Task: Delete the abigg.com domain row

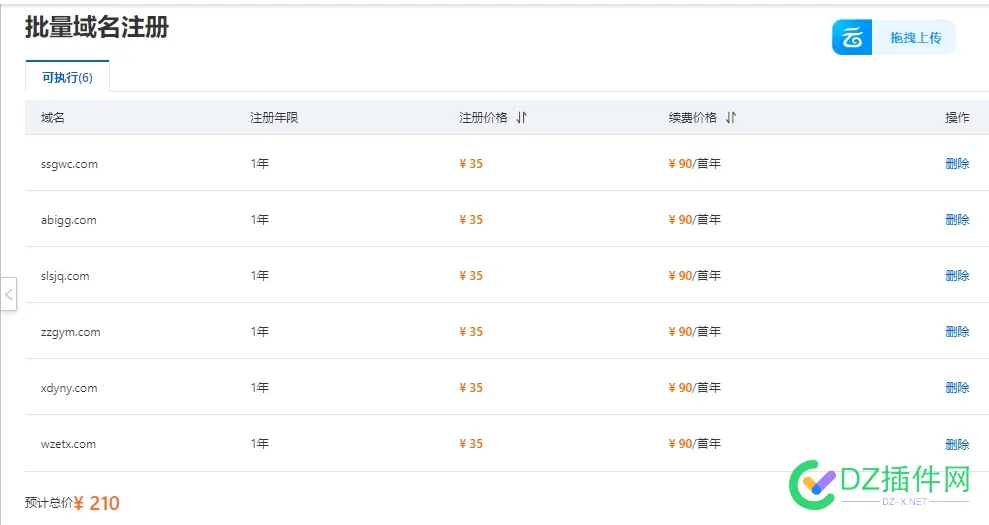Action: point(956,220)
